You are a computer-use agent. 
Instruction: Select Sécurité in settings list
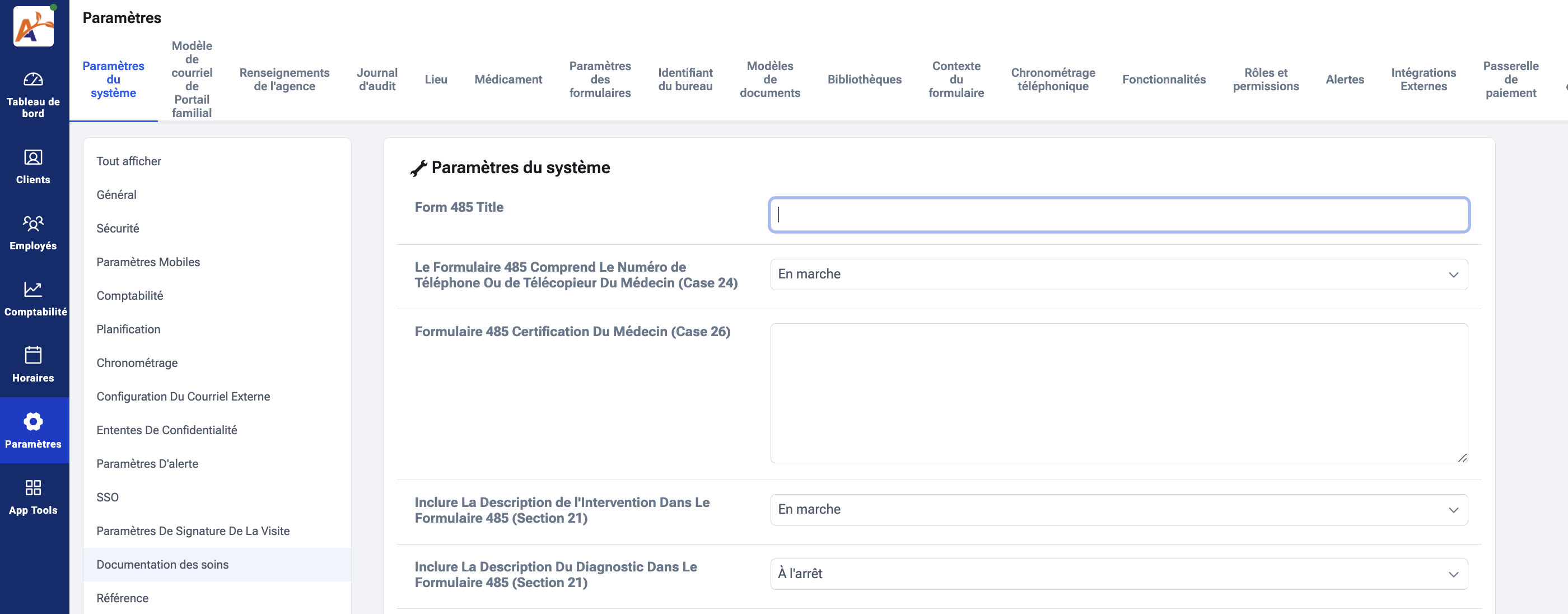(x=118, y=229)
